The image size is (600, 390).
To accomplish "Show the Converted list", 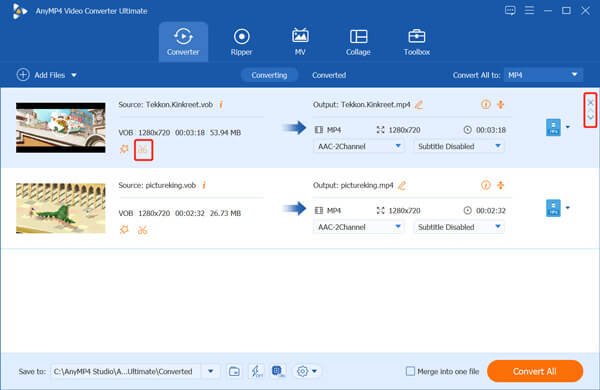I will (329, 75).
